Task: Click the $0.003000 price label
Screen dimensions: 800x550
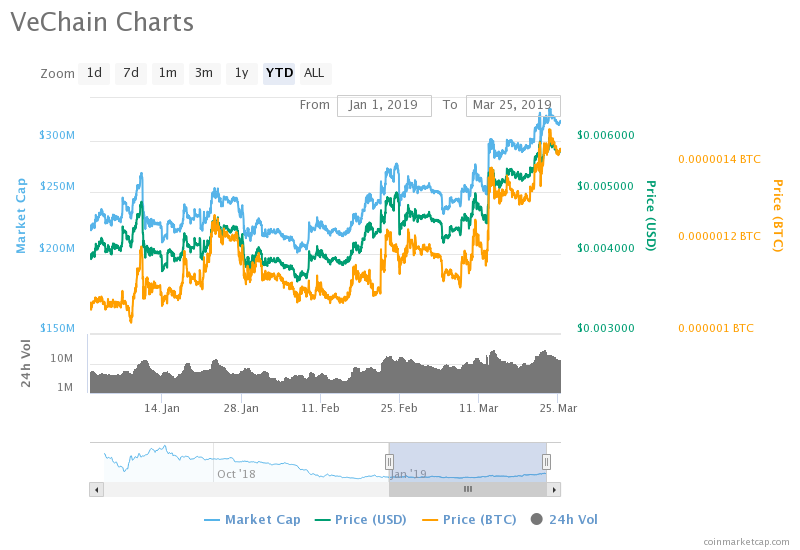Action: point(606,328)
